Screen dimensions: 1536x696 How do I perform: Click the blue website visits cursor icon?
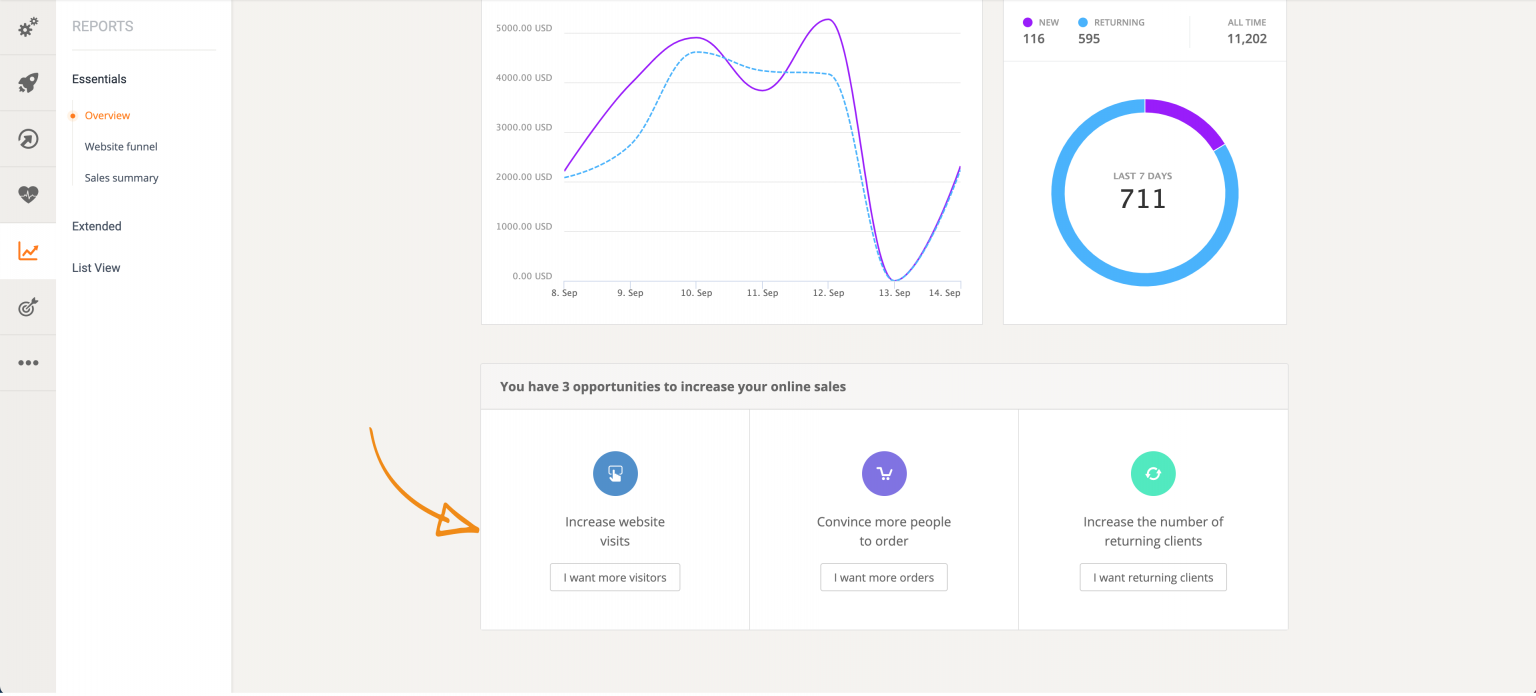[614, 473]
